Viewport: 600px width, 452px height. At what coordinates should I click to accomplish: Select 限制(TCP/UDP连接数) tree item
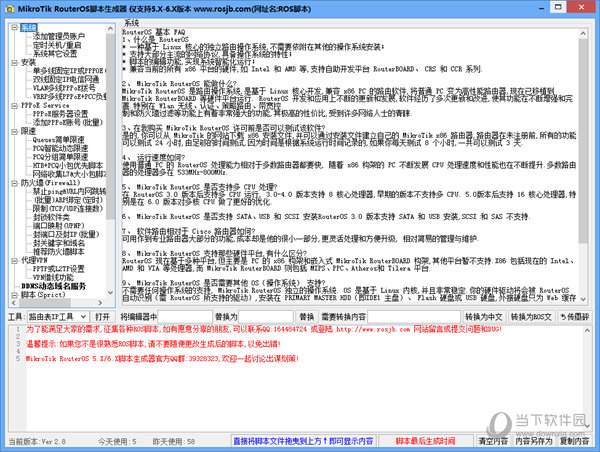(68, 209)
